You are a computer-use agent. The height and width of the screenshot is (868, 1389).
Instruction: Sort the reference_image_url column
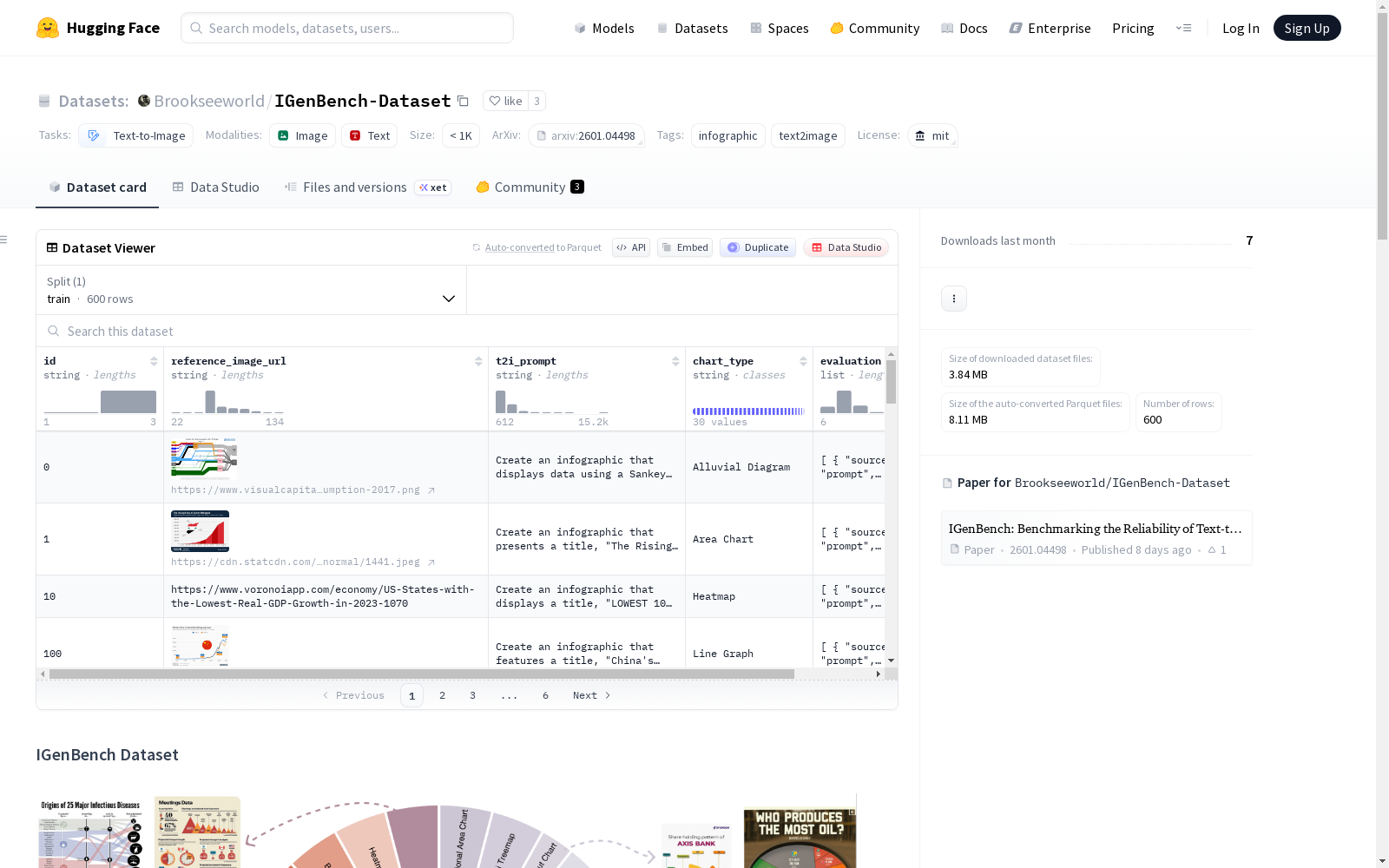coord(478,361)
